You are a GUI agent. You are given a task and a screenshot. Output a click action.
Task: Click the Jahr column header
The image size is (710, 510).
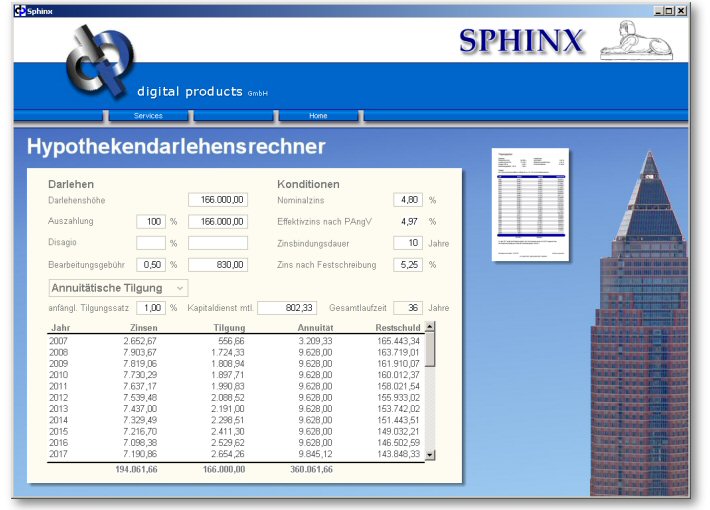pos(61,327)
